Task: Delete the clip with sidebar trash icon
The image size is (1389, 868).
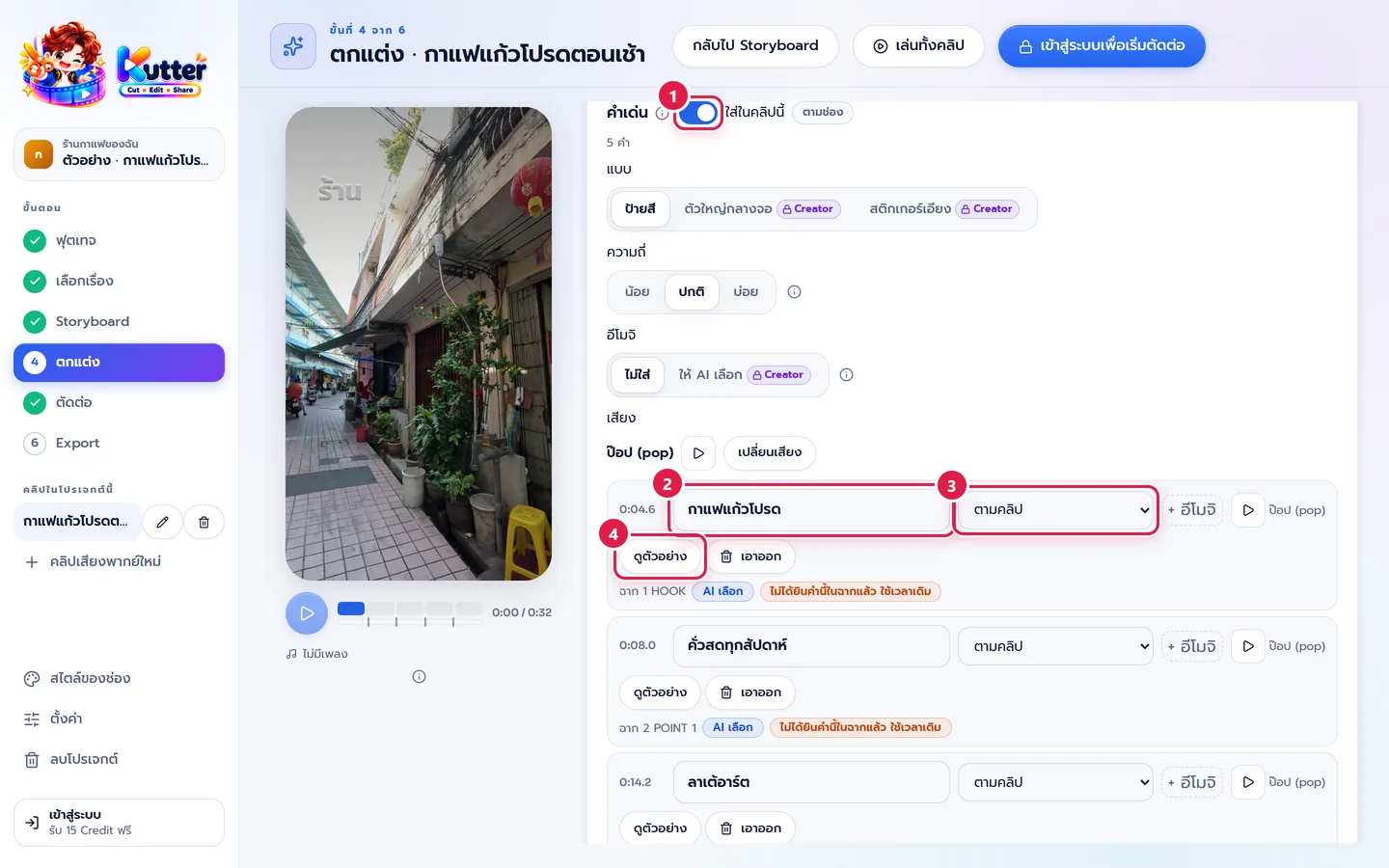Action: pos(204,522)
